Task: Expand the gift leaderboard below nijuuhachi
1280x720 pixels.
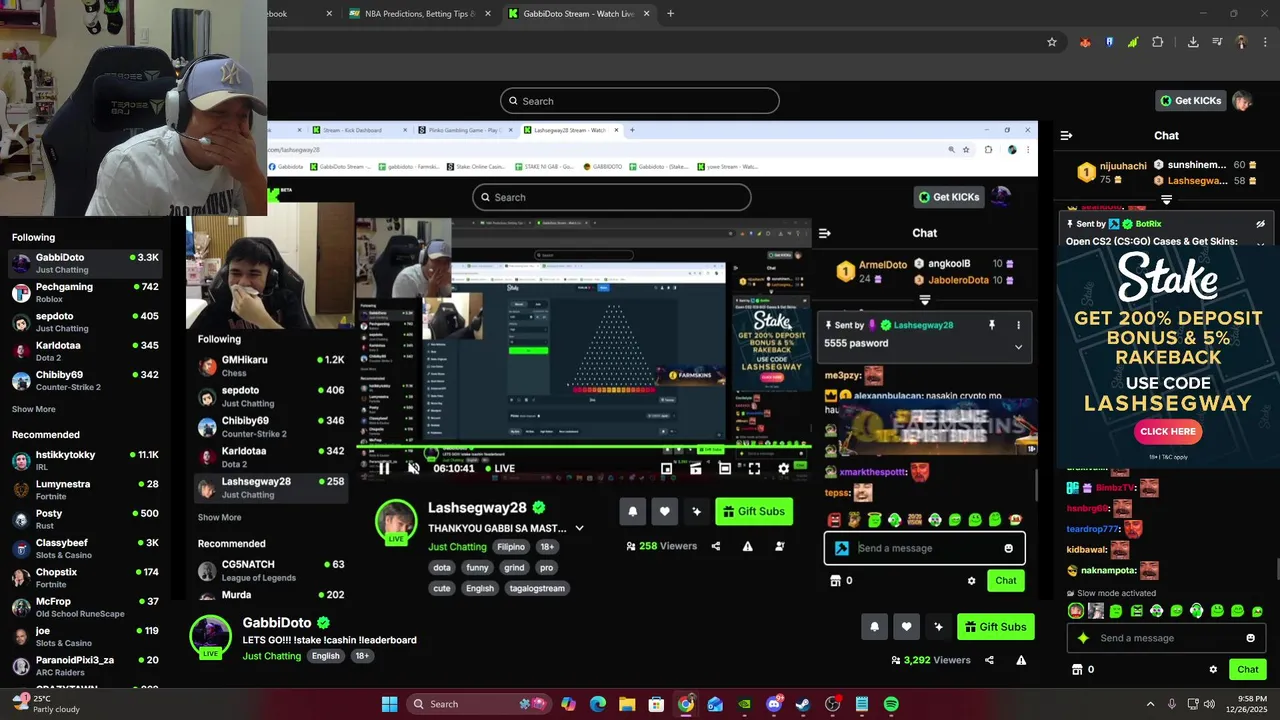Action: pos(1166,200)
